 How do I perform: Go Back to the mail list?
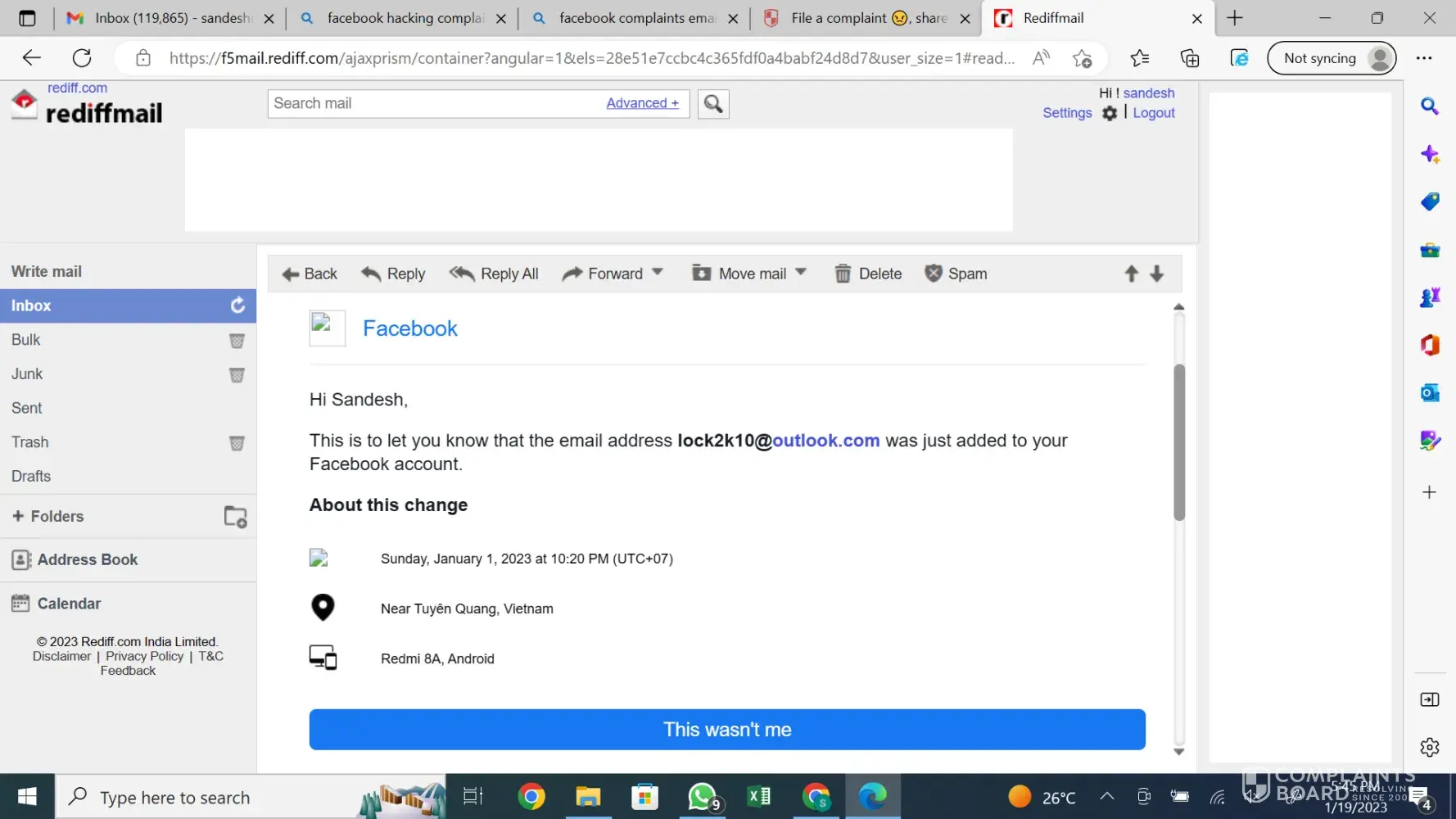tap(310, 274)
